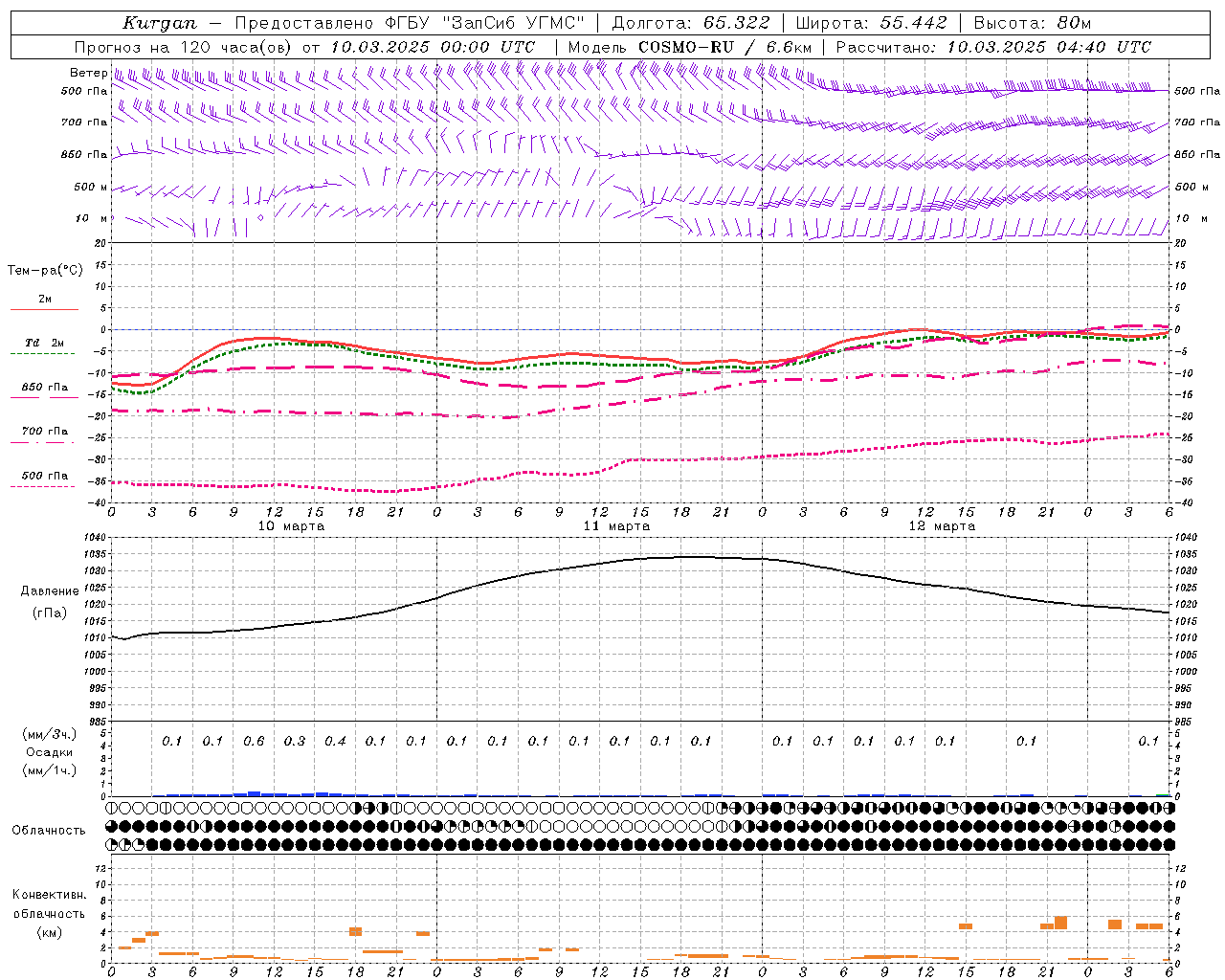The image size is (1225, 980).
Task: Click the station name Kurgan in the header
Action: click(160, 23)
